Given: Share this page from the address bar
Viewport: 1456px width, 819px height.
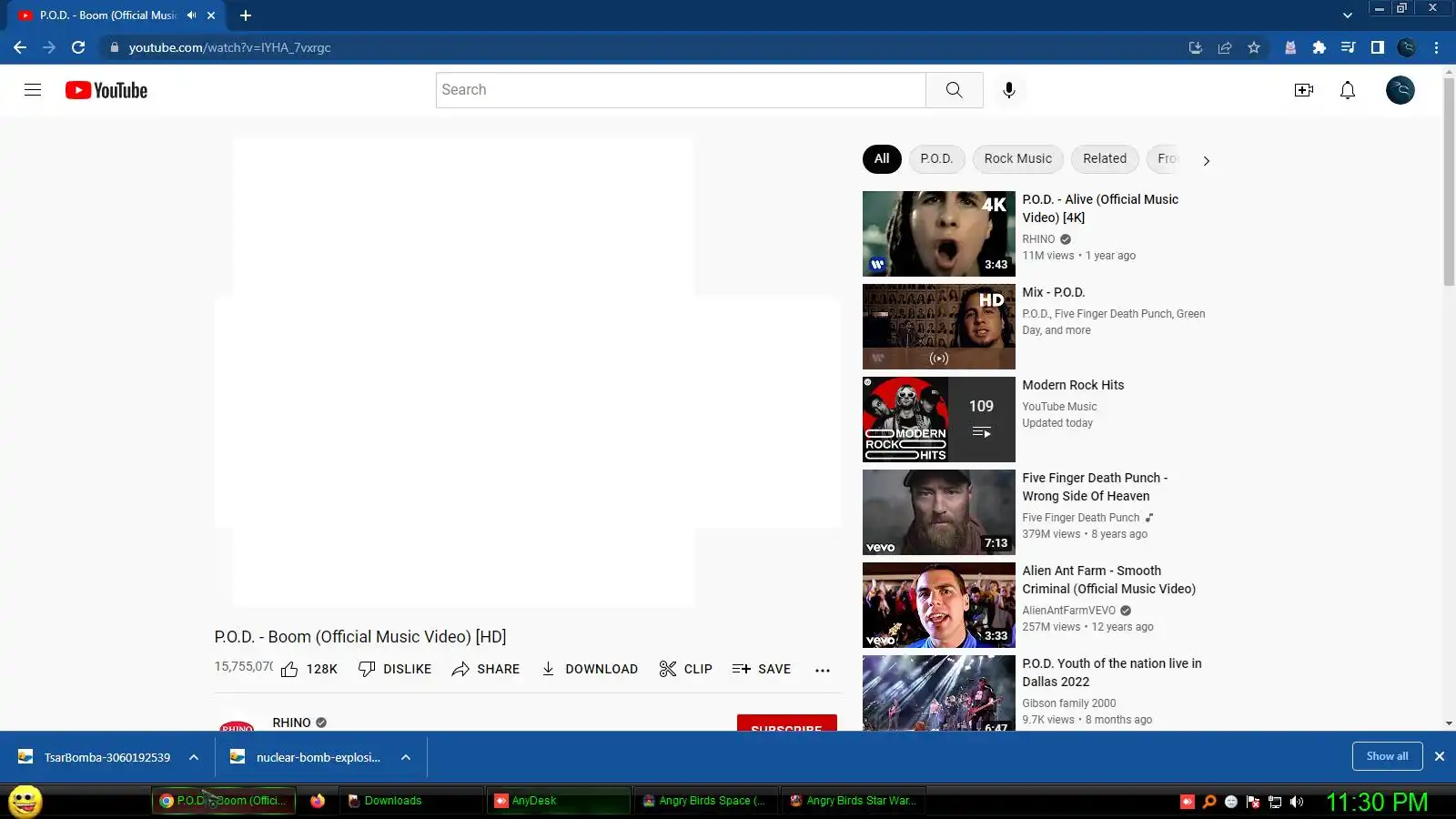Looking at the screenshot, I should tap(1225, 47).
